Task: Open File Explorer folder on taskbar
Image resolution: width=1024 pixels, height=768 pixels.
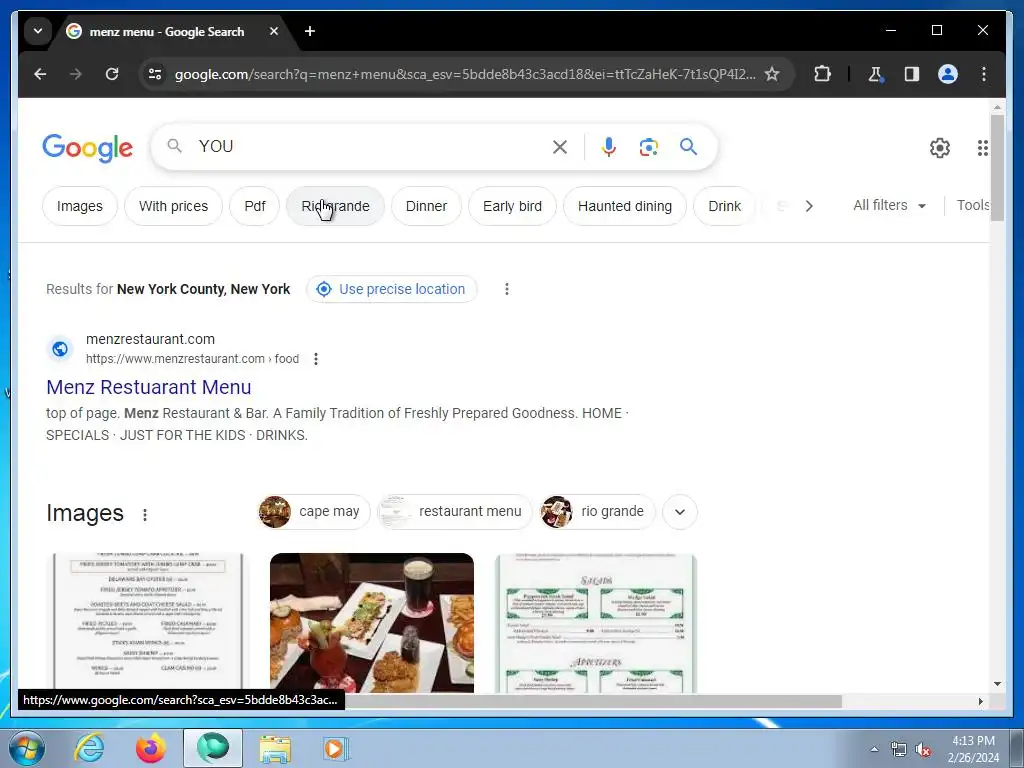Action: click(275, 748)
